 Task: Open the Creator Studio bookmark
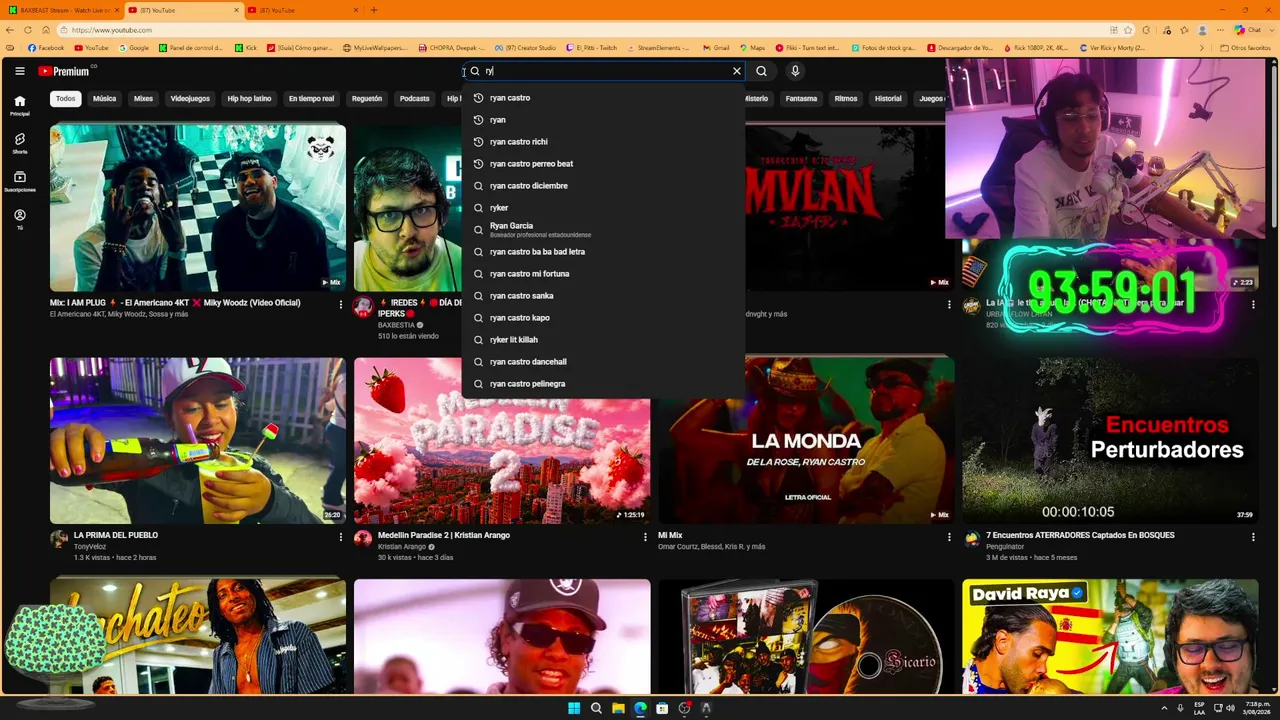[x=525, y=48]
